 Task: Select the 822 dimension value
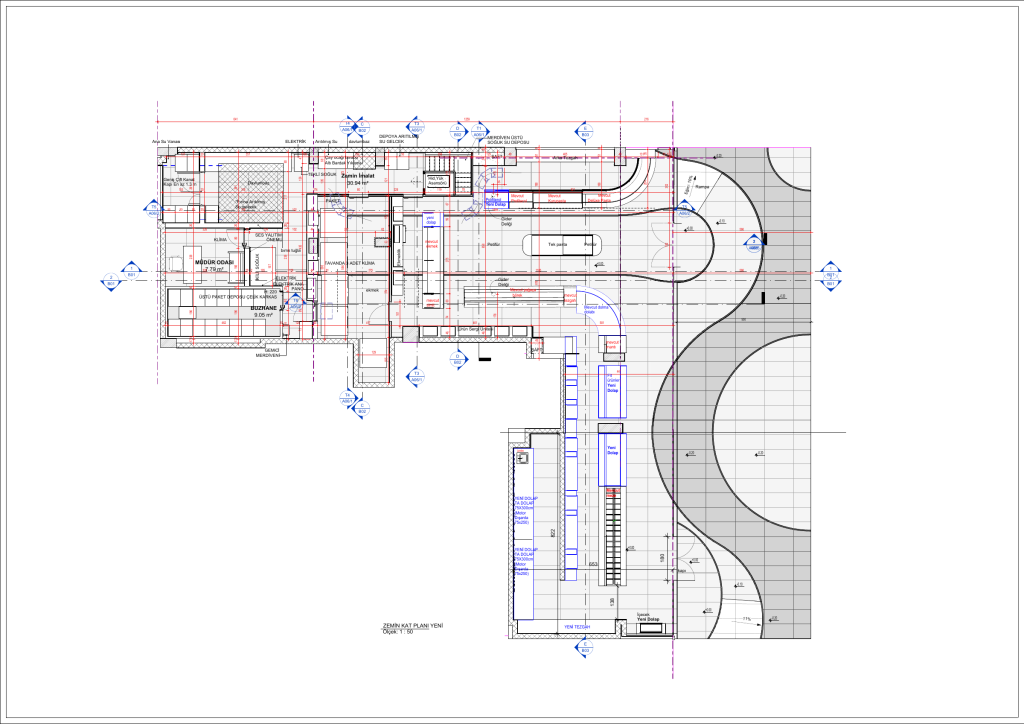point(553,533)
